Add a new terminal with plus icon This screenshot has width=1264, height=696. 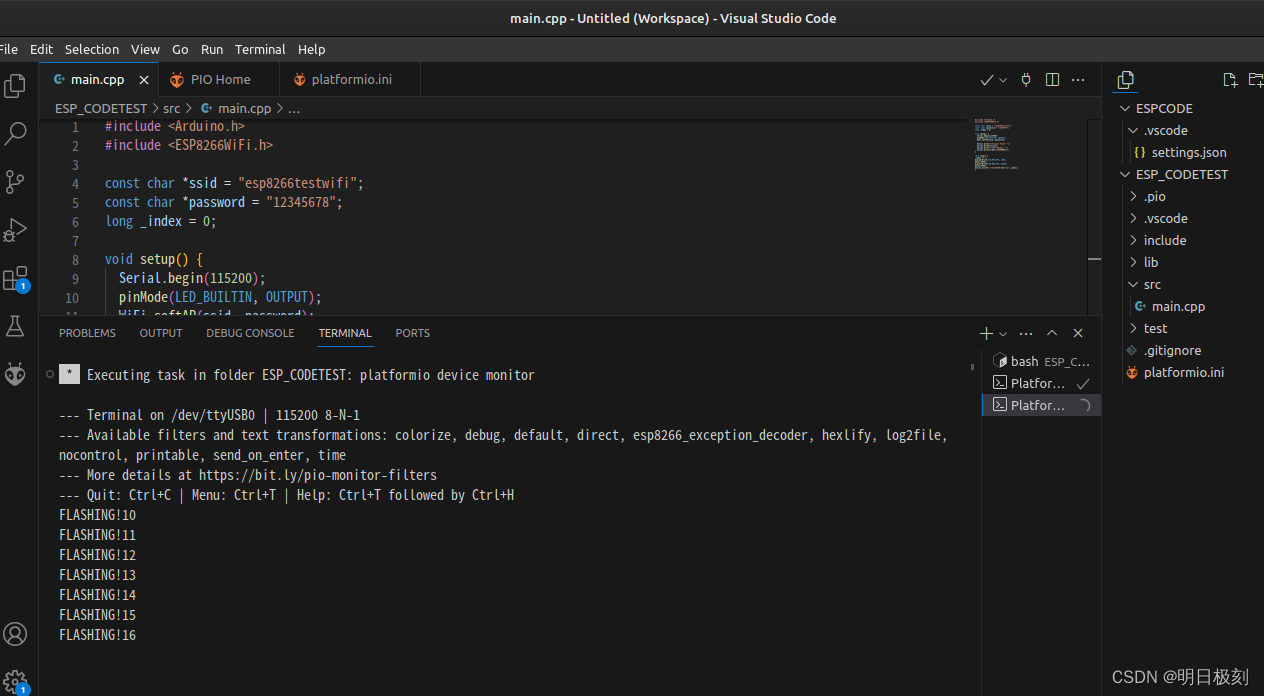[x=986, y=333]
